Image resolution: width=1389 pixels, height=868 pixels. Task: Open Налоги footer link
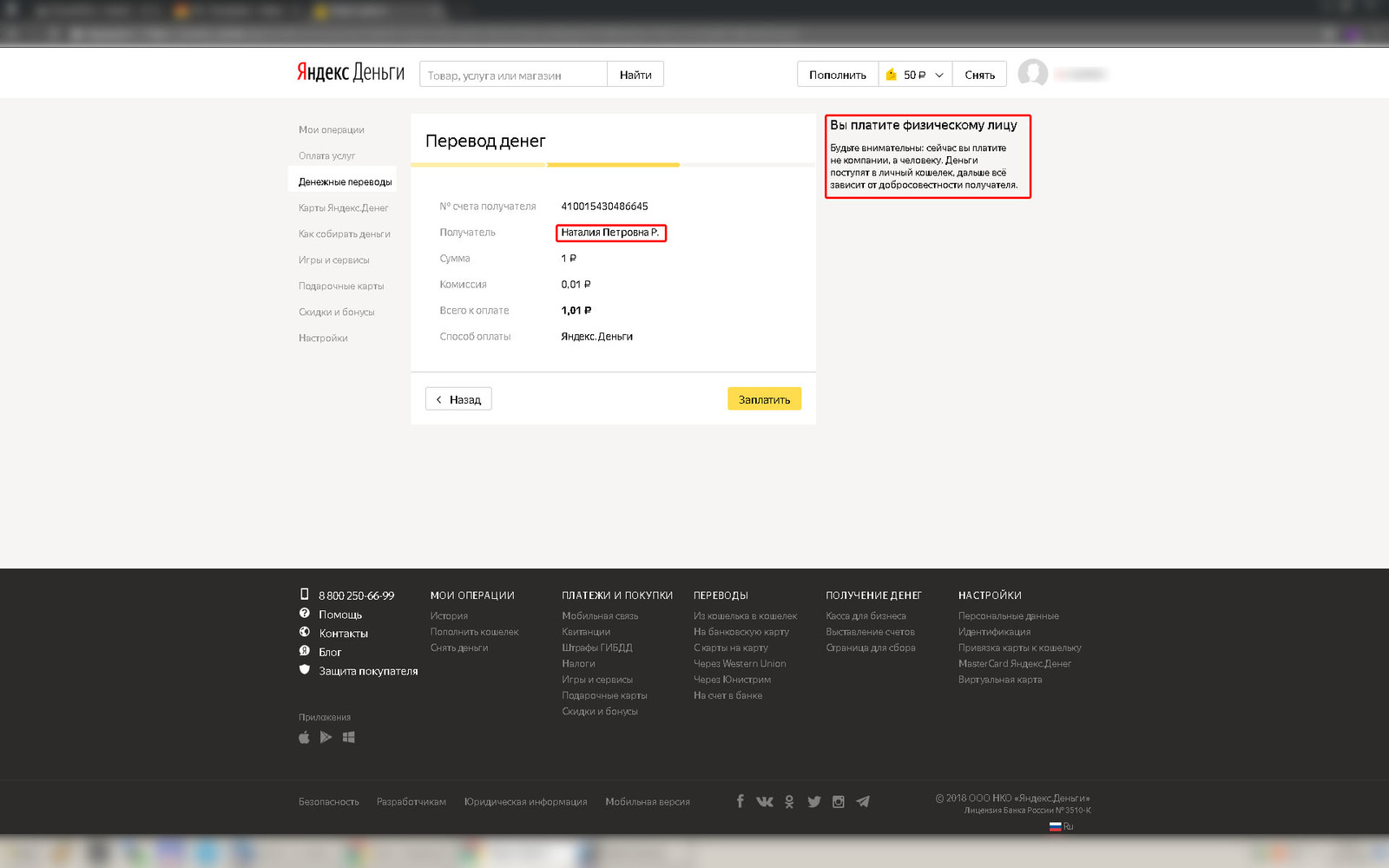tap(578, 664)
